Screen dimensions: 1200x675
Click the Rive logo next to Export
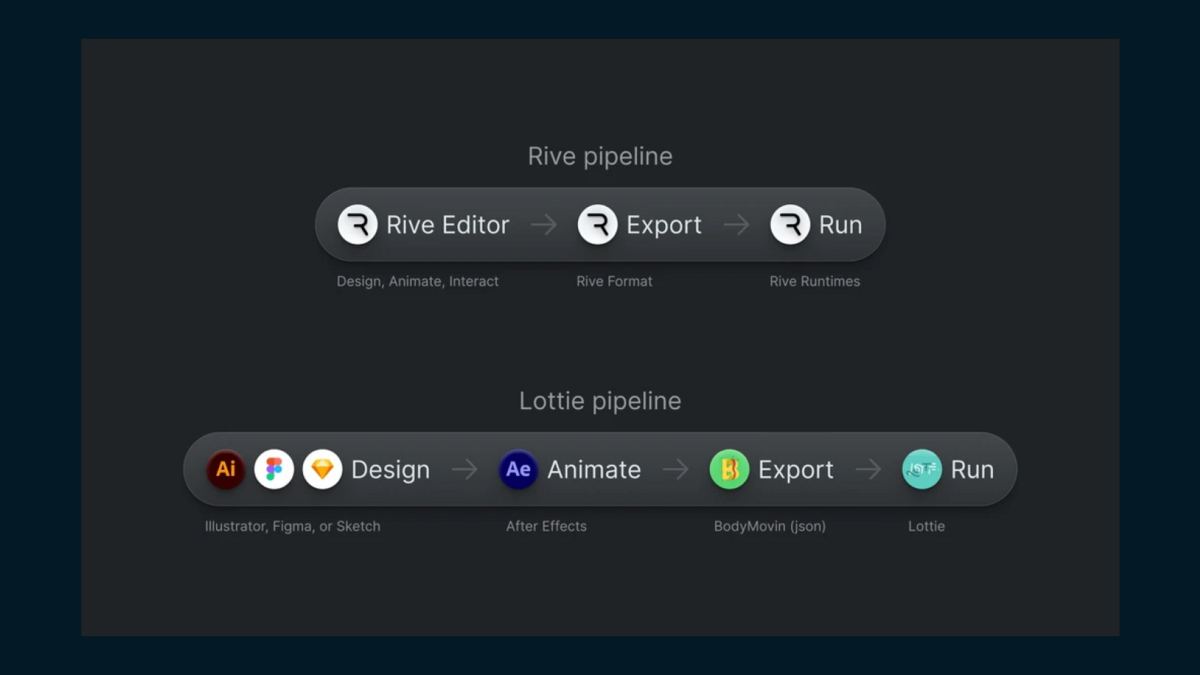(597, 225)
